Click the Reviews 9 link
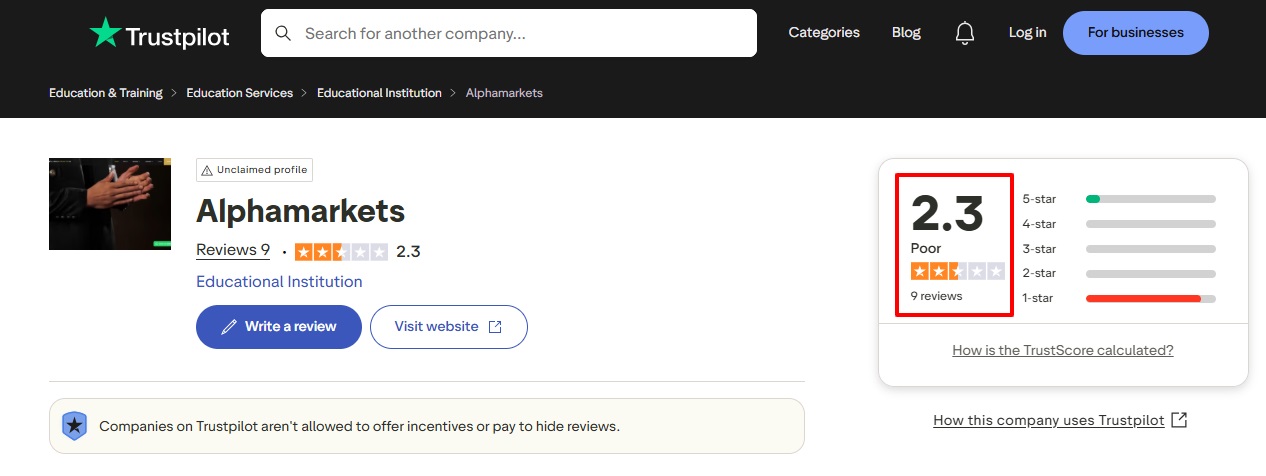This screenshot has width=1266, height=476. [232, 250]
